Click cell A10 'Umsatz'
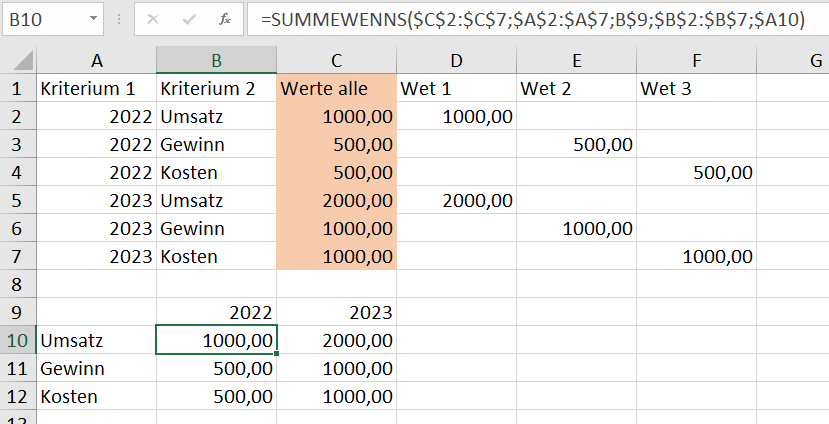829x424 pixels. tap(97, 340)
